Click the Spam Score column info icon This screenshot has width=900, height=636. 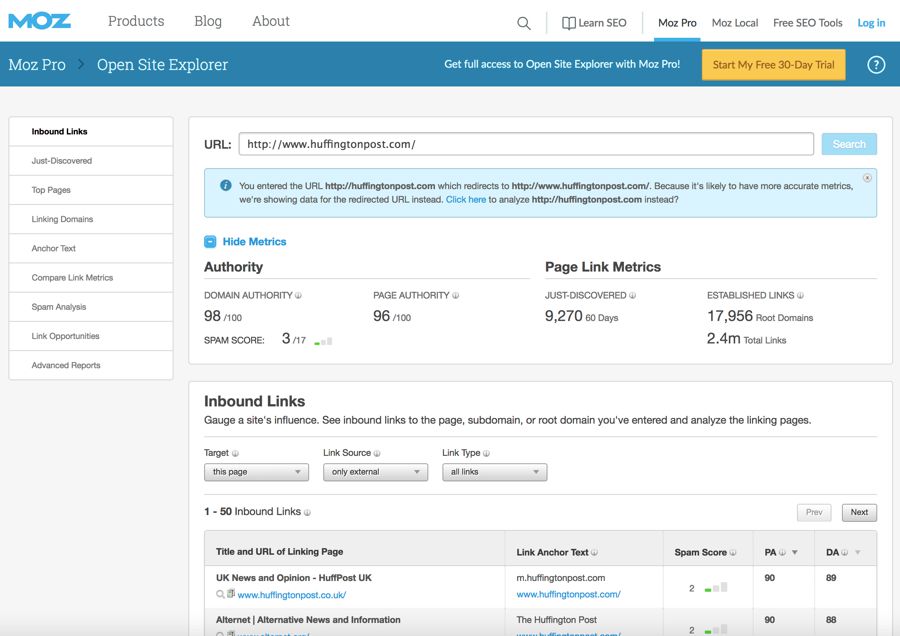[x=733, y=552]
